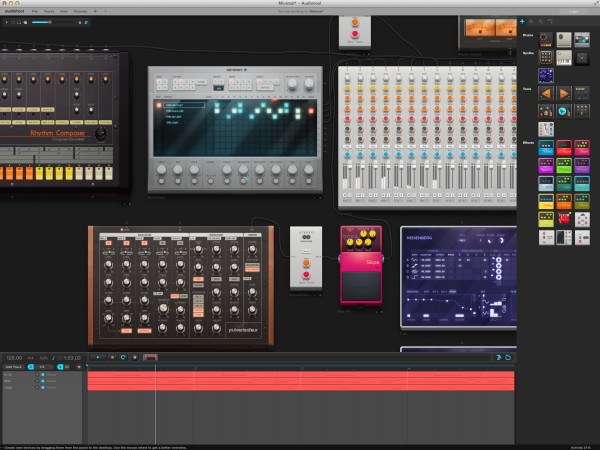Screen dimensions: 600x450
Task: Click the undo arrow icon atop device panel
Action: click(550, 21)
